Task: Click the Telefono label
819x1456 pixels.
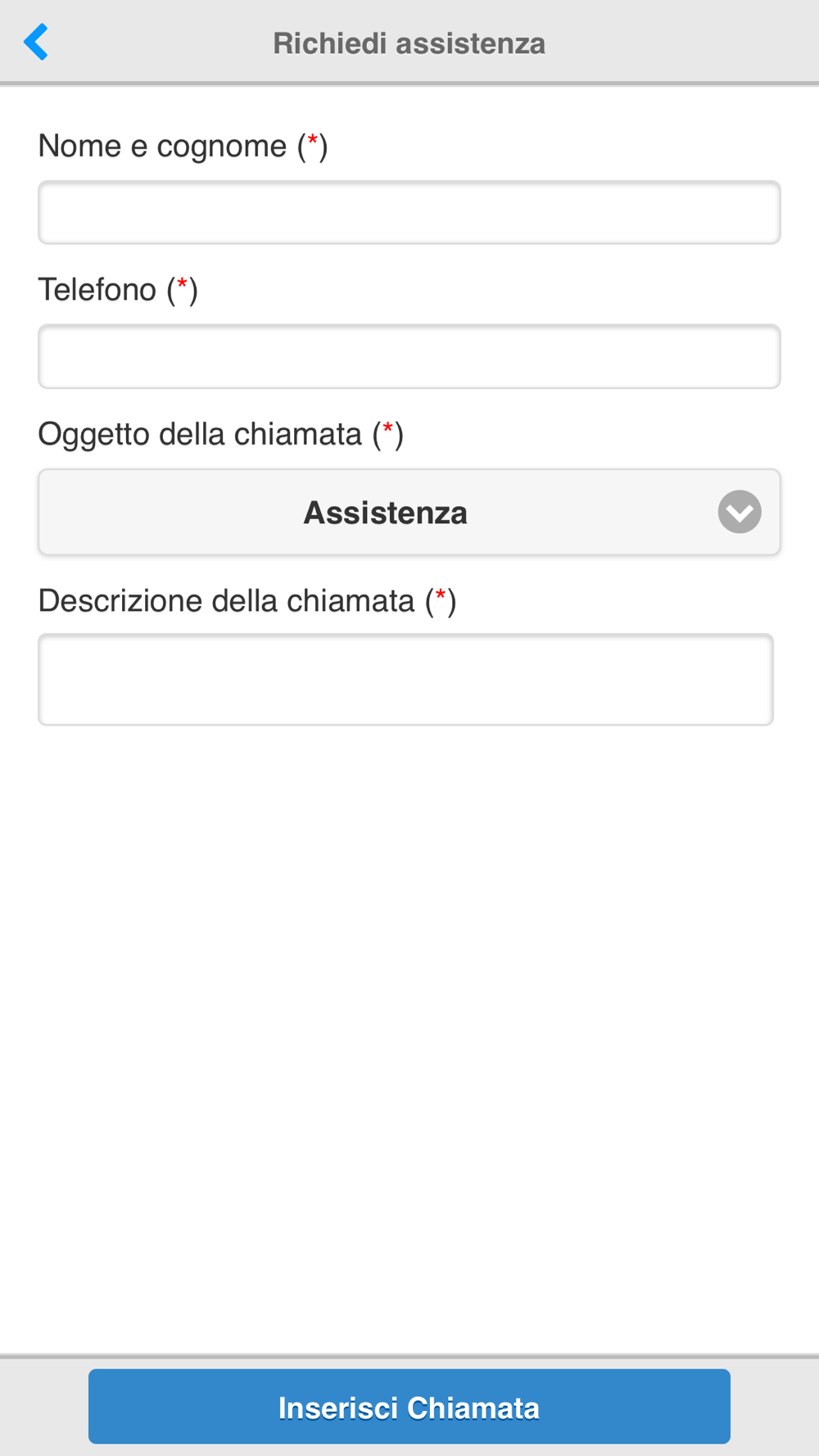Action: point(118,290)
